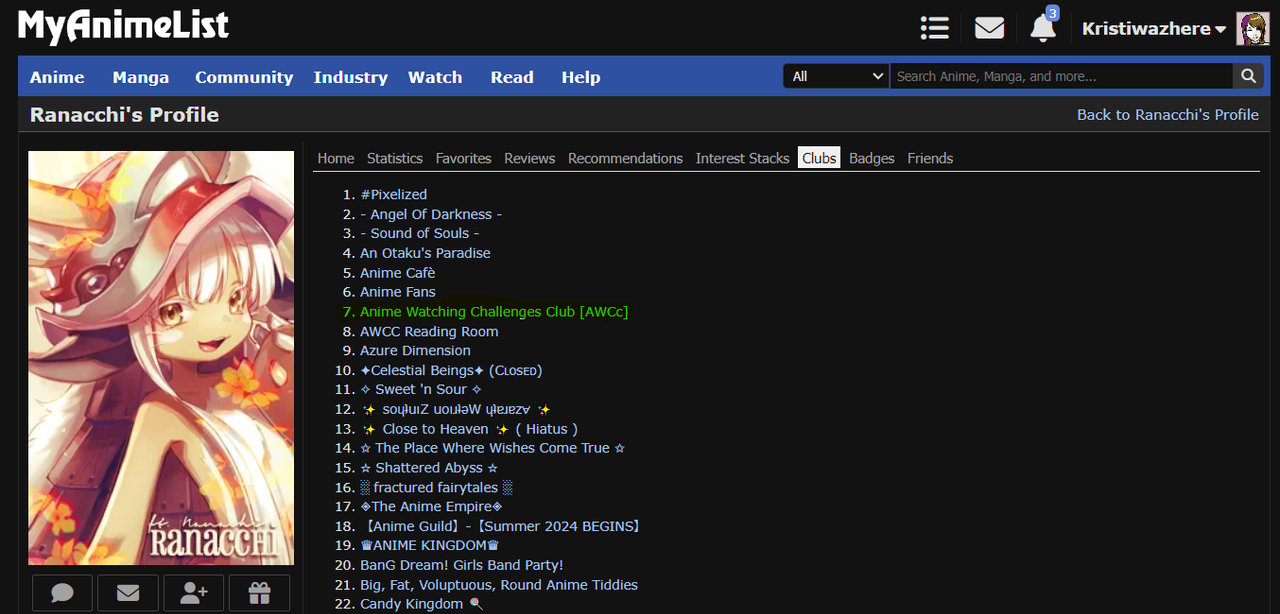Open the Kristiwazhere account dropdown
Viewport: 1280px width, 614px height.
pos(1154,29)
